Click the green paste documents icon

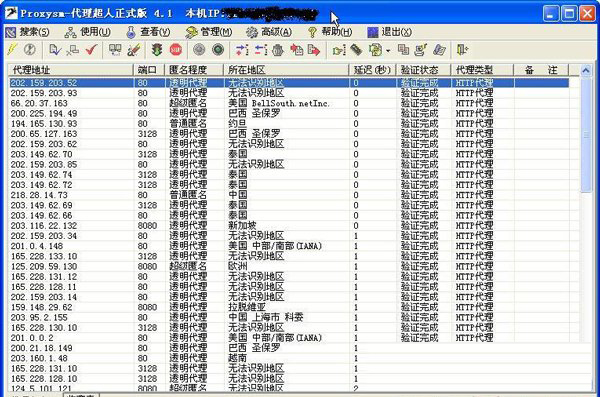point(375,50)
